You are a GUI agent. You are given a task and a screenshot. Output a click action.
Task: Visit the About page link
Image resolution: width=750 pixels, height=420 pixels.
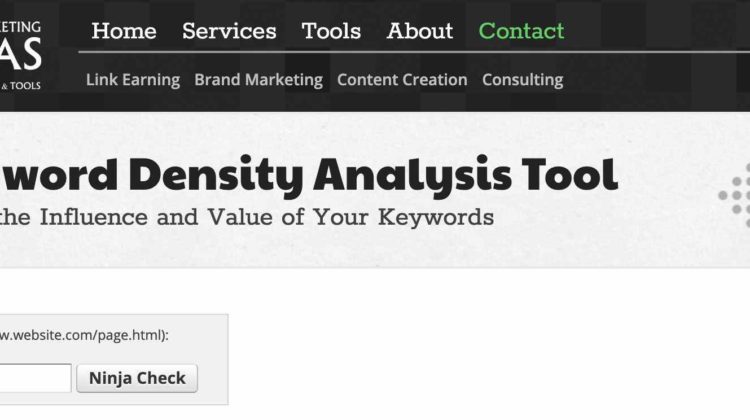point(419,32)
